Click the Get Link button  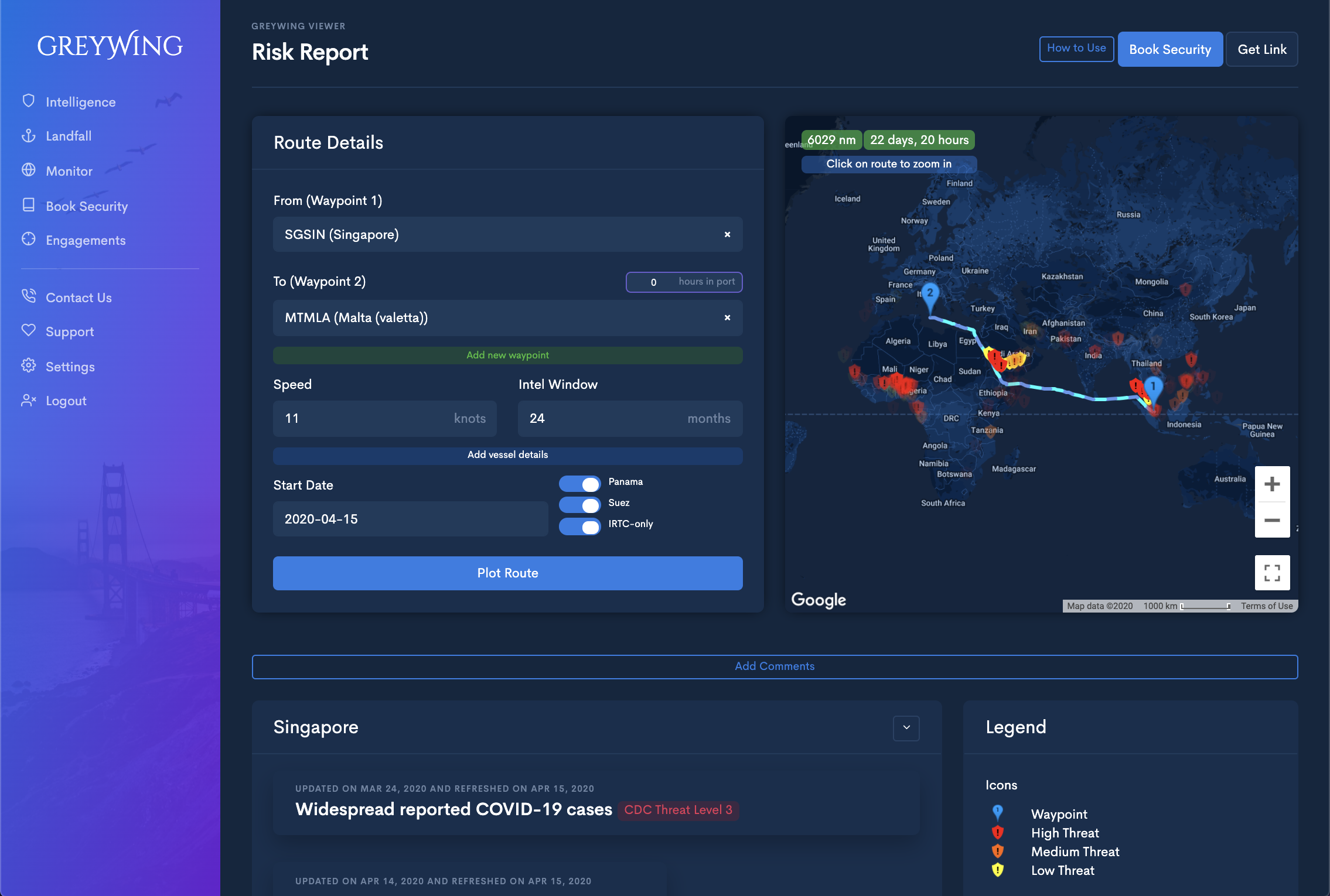point(1261,49)
